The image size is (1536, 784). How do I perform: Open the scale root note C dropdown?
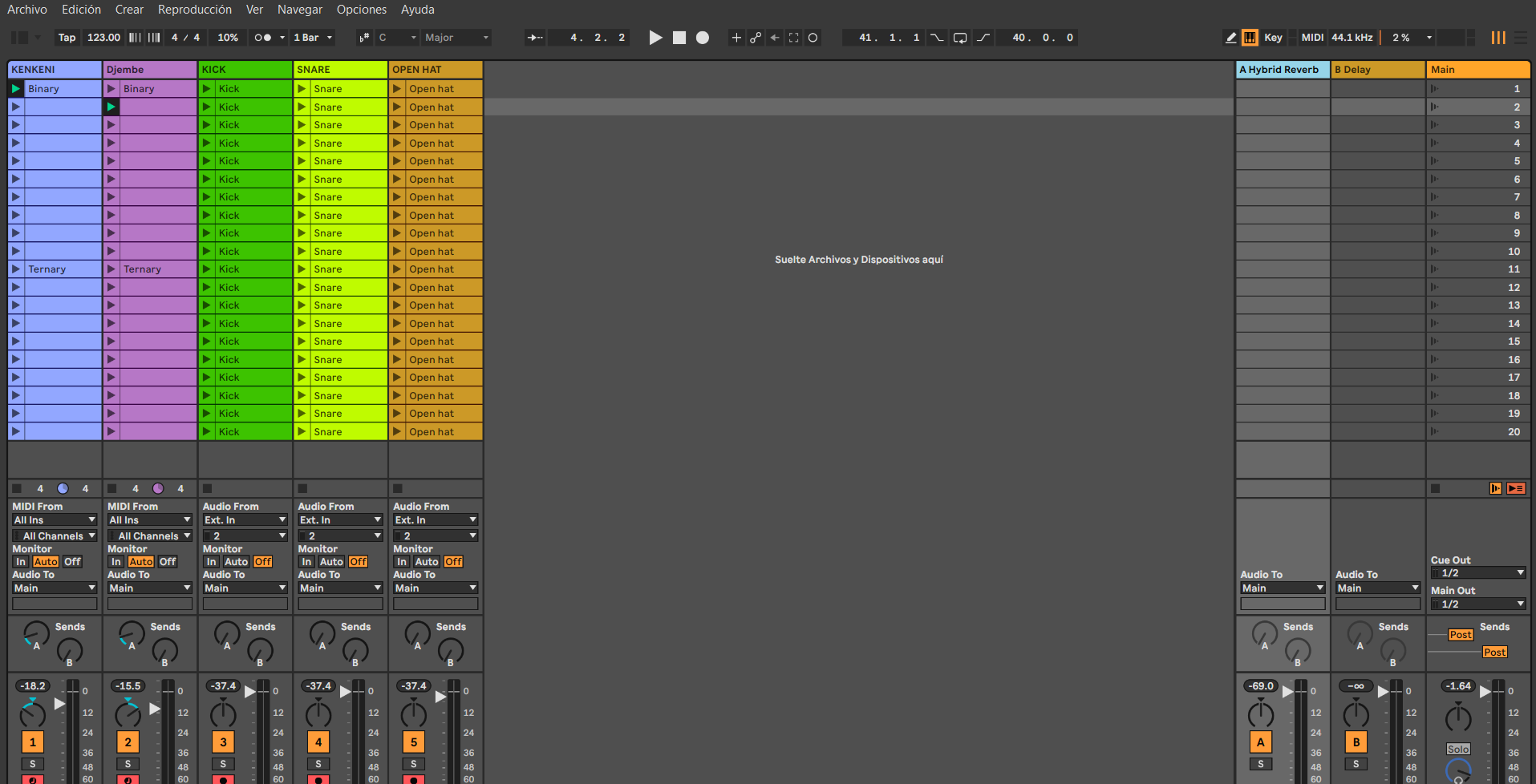point(398,38)
